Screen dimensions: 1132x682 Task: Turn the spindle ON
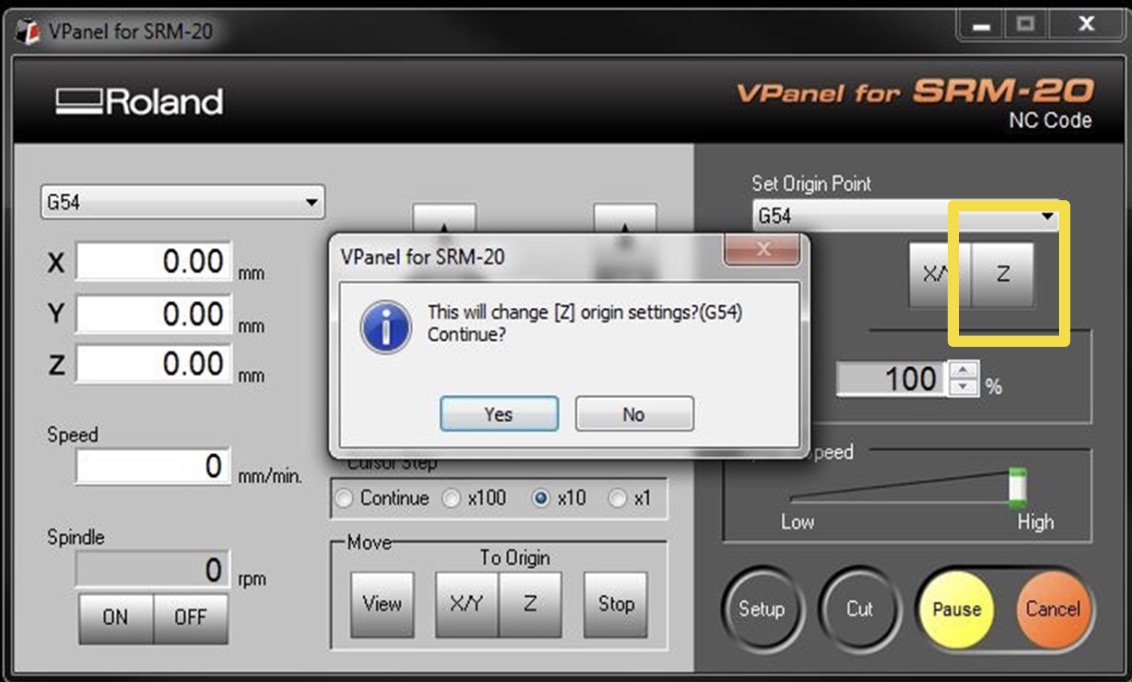tap(116, 618)
